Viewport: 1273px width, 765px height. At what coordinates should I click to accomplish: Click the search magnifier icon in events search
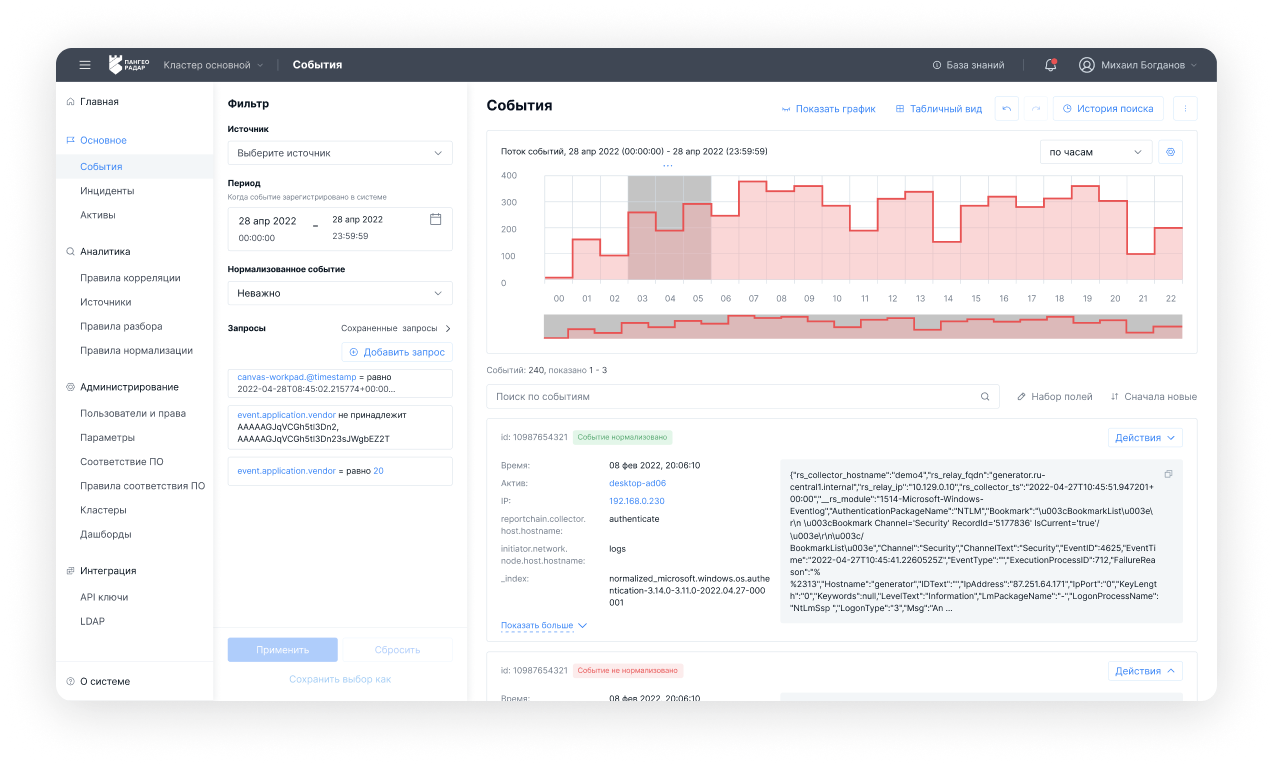click(984, 397)
